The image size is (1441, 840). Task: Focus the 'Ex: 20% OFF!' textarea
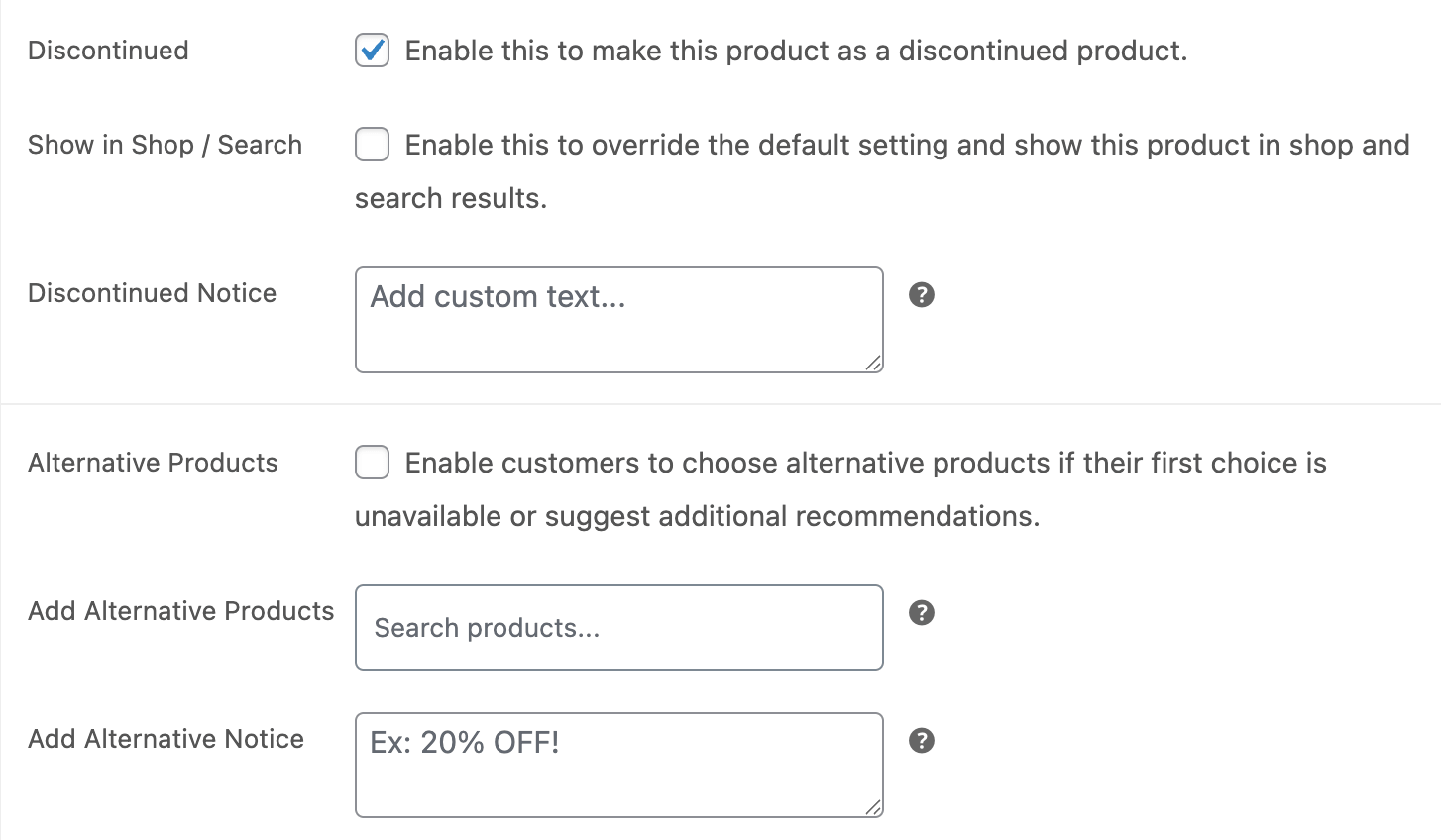(x=618, y=765)
